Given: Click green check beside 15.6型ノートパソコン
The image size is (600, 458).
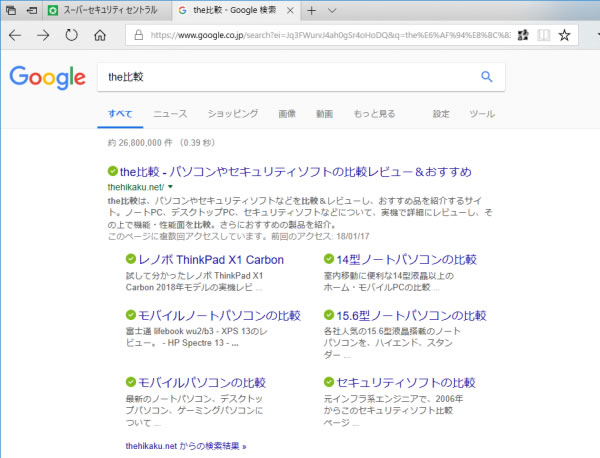Looking at the screenshot, I should 329,315.
